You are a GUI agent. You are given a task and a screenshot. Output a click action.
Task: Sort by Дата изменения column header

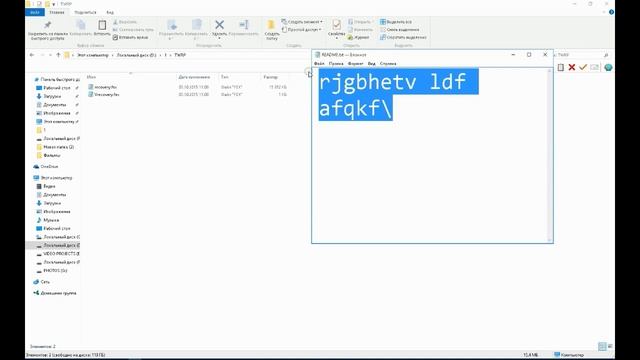click(x=194, y=77)
